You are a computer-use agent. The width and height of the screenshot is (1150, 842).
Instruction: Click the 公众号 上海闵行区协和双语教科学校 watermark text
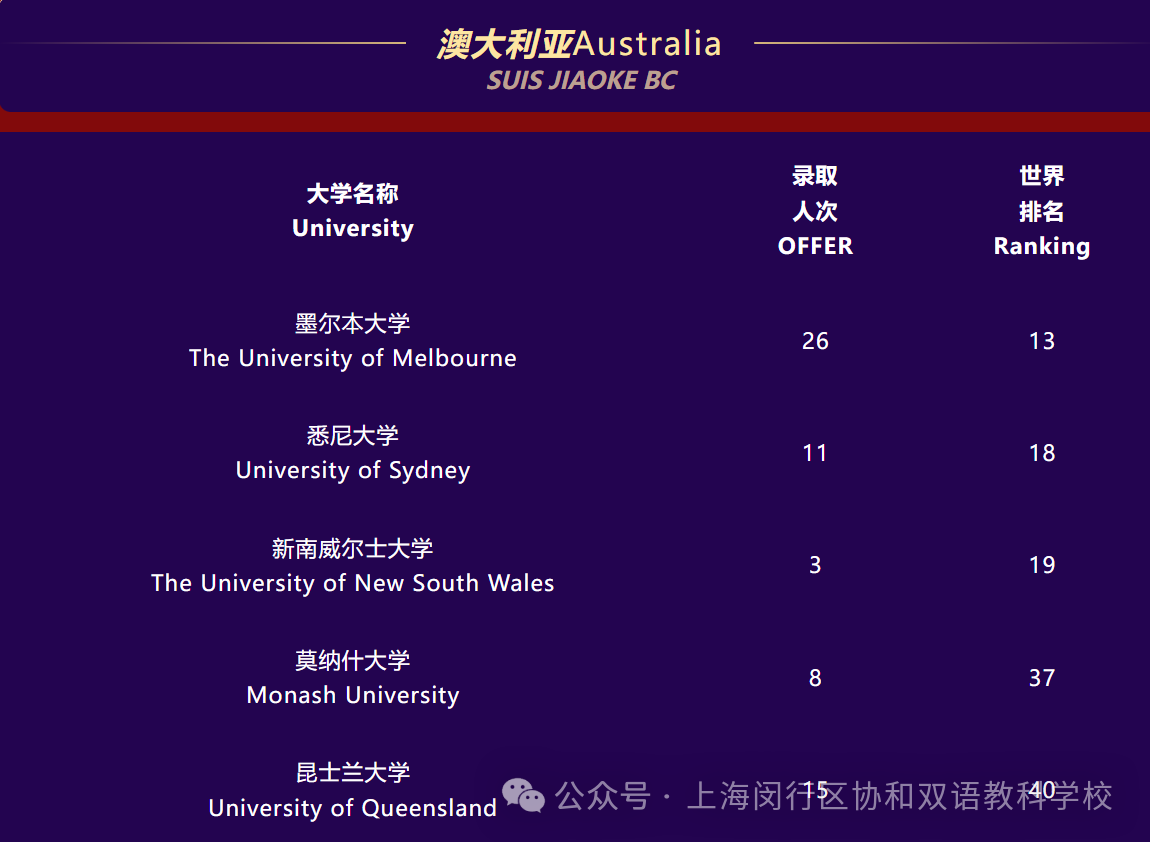(833, 797)
